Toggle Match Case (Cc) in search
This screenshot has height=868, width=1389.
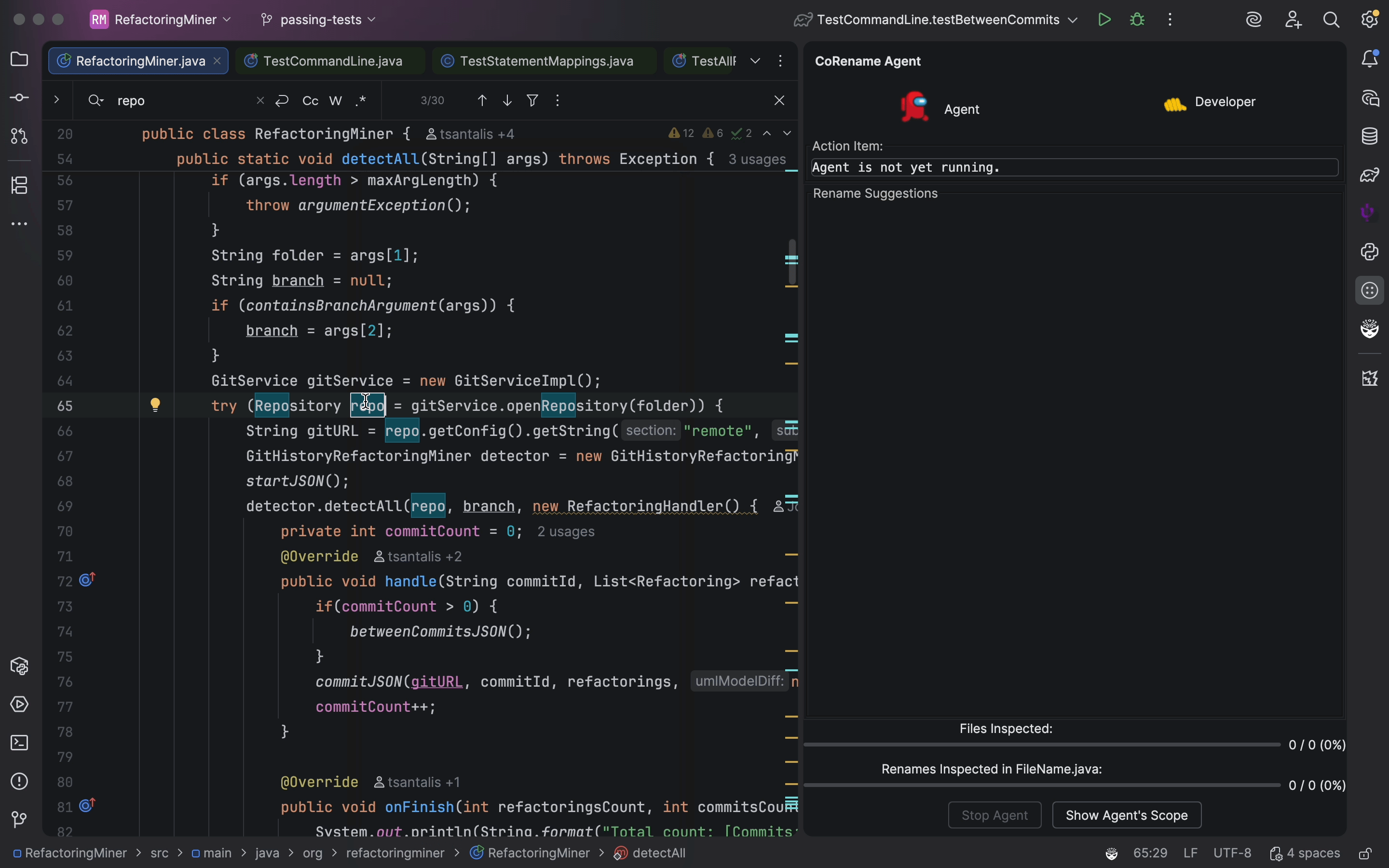311,101
